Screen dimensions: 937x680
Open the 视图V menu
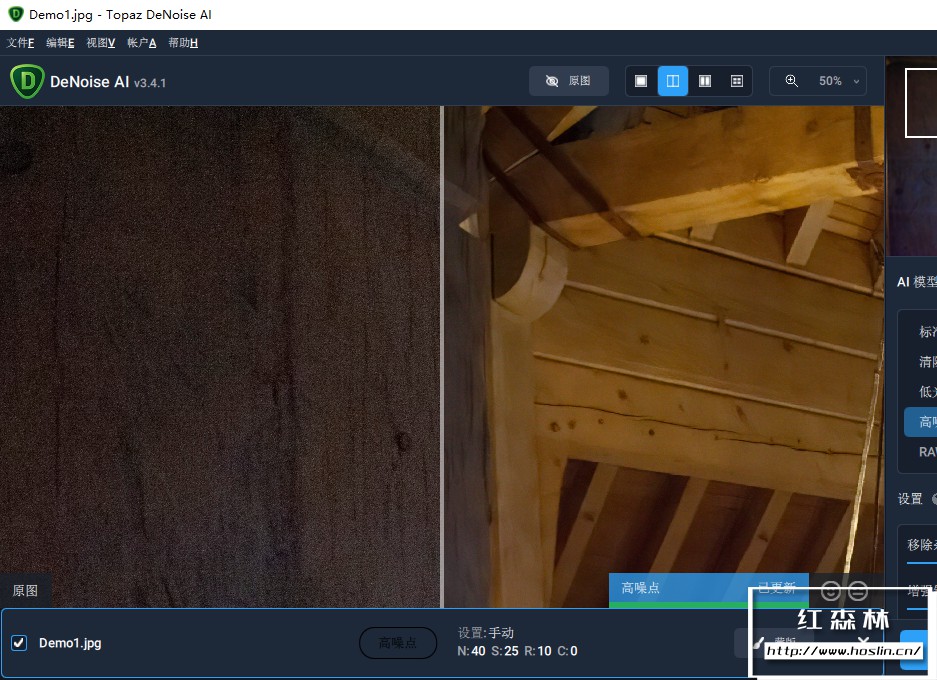tap(100, 43)
